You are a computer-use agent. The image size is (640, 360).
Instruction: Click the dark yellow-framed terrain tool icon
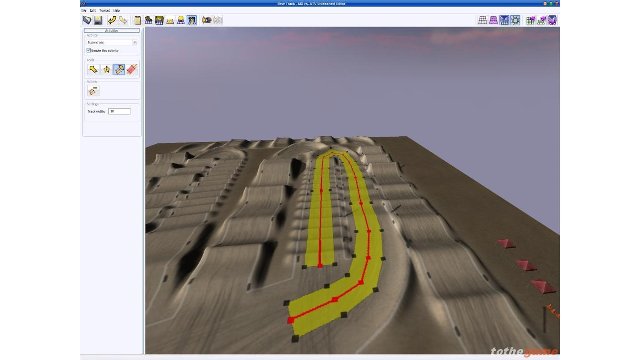[x=159, y=20]
